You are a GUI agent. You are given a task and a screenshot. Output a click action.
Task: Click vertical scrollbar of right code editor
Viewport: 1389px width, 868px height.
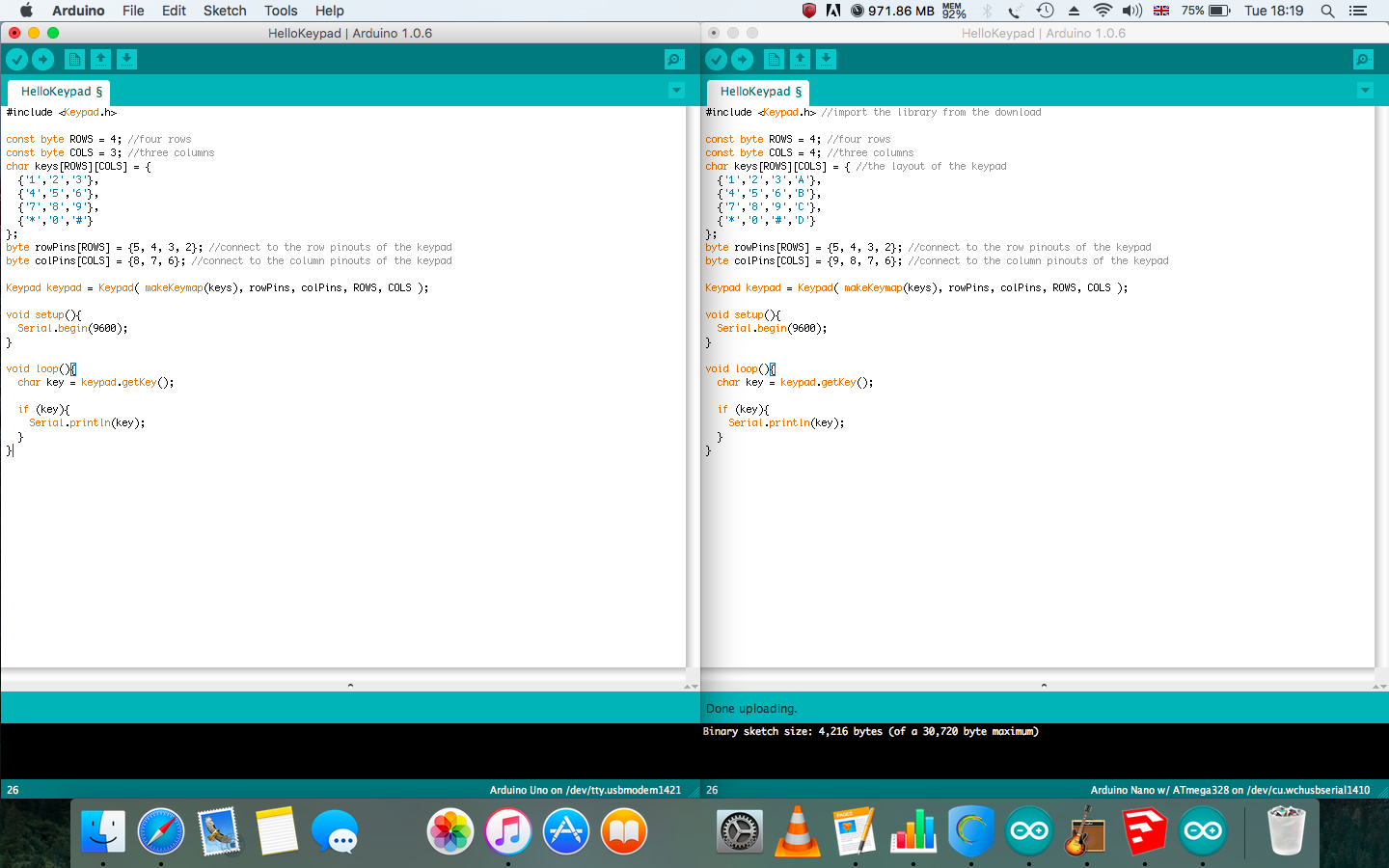tap(1380, 386)
